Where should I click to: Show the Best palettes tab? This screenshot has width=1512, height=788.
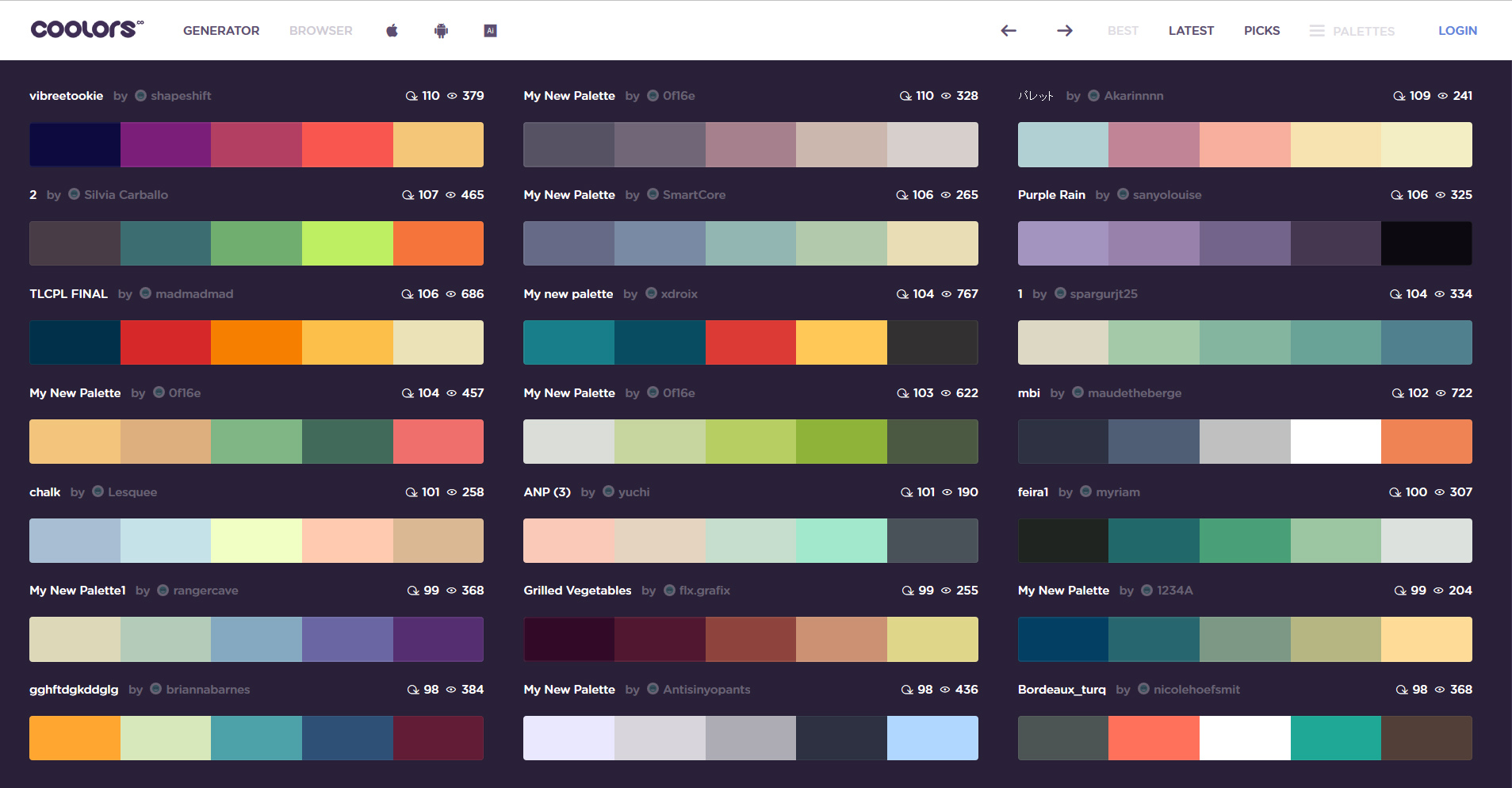(1123, 31)
